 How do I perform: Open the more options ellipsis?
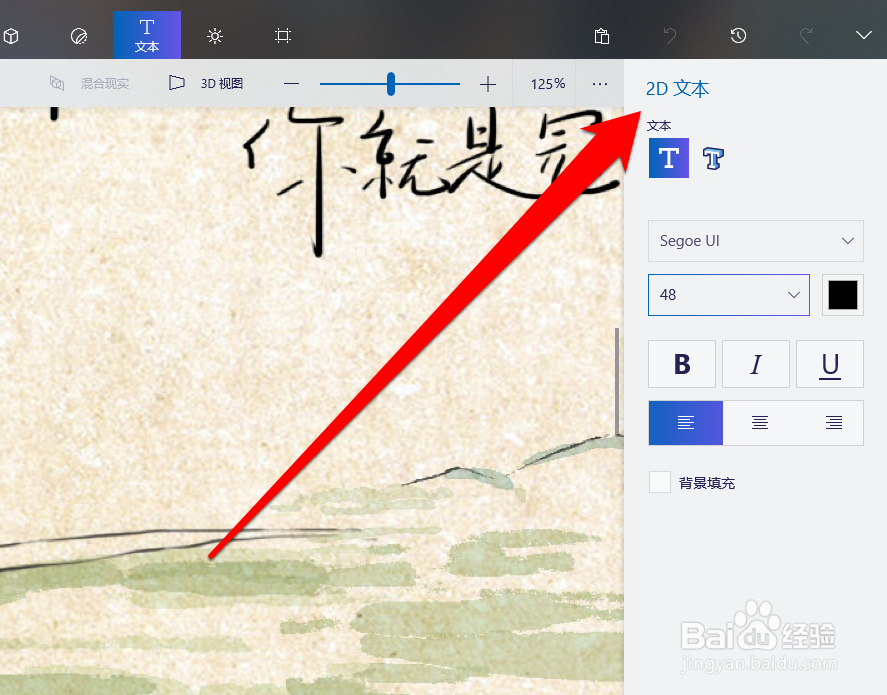[x=600, y=84]
